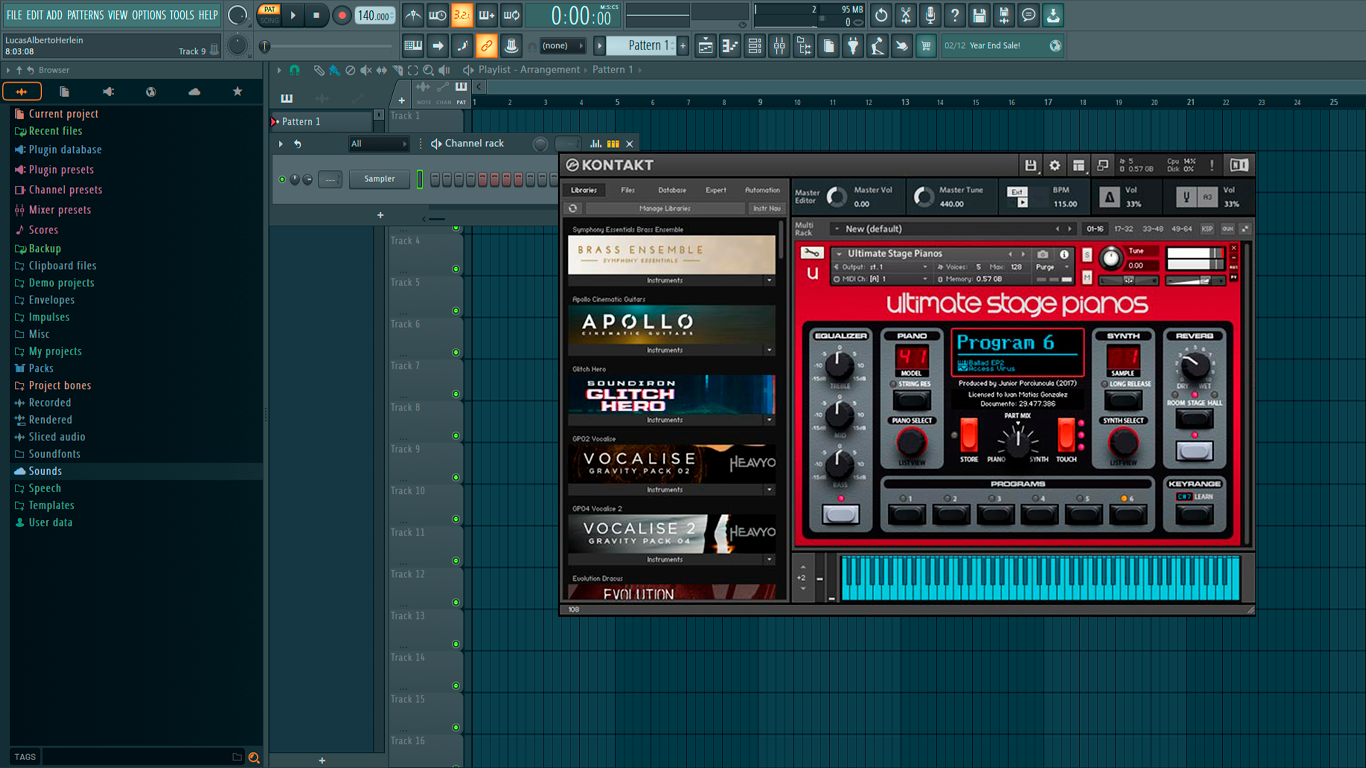This screenshot has width=1366, height=768.
Task: Click the Instr Nav button
Action: pyautogui.click(x=766, y=208)
